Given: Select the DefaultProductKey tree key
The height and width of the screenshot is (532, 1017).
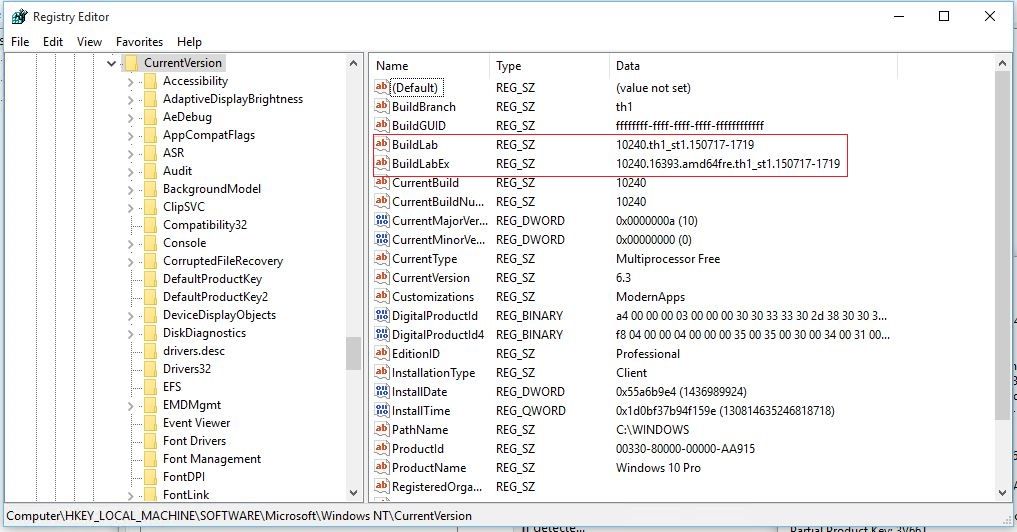Looking at the screenshot, I should (x=212, y=279).
